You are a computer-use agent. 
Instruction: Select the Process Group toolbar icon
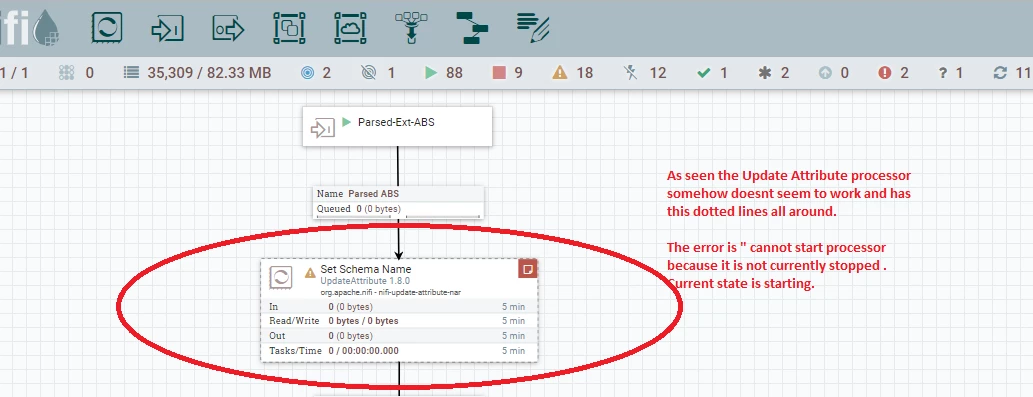coord(289,28)
